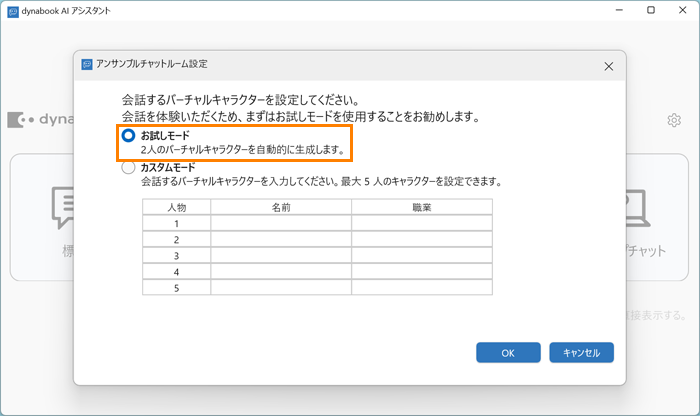Click the 名前 column header
The image size is (700, 416).
click(x=281, y=207)
